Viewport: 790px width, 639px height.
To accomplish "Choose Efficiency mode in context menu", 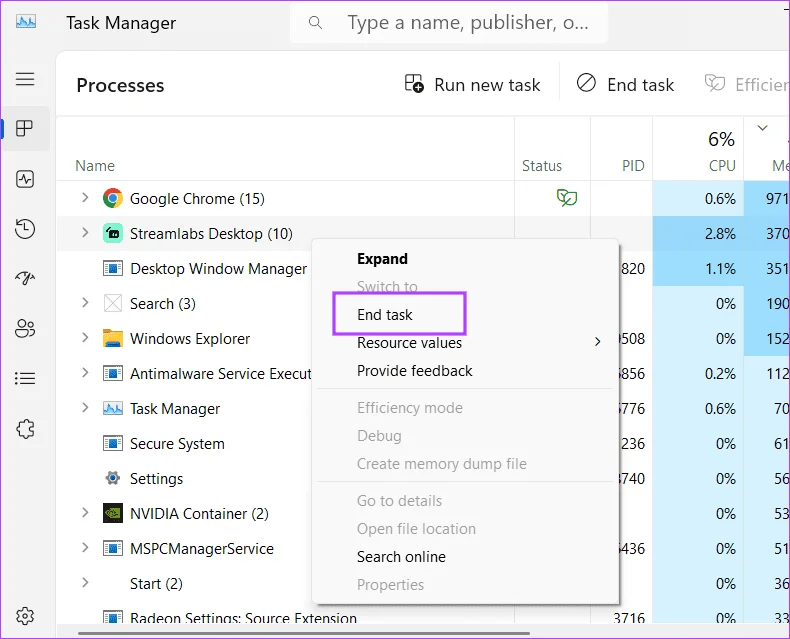I will coord(410,408).
